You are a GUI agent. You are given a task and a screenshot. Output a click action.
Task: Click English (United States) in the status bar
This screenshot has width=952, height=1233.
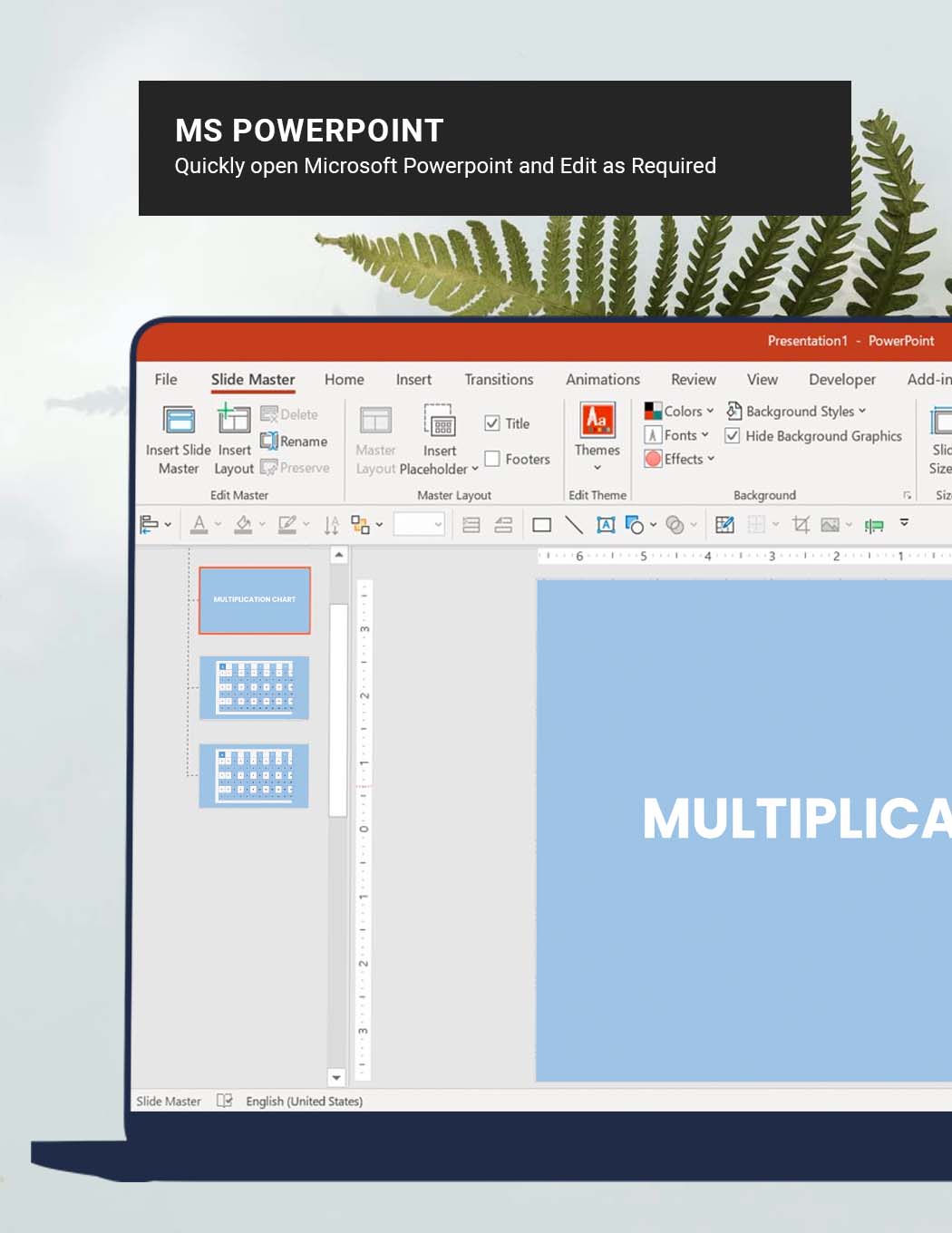click(304, 1101)
